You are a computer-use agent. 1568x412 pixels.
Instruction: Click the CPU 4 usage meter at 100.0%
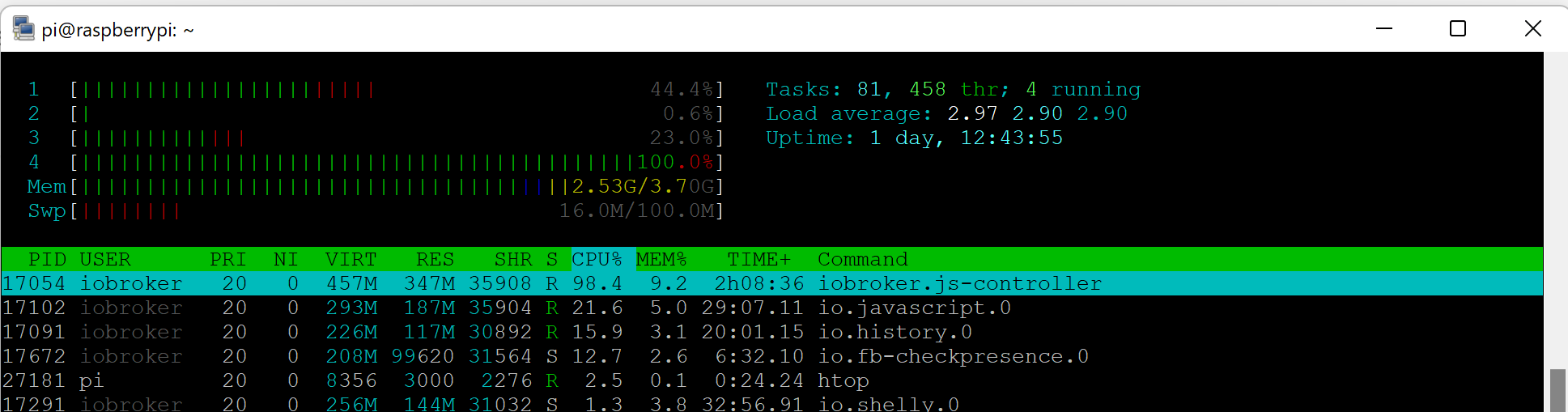click(397, 162)
